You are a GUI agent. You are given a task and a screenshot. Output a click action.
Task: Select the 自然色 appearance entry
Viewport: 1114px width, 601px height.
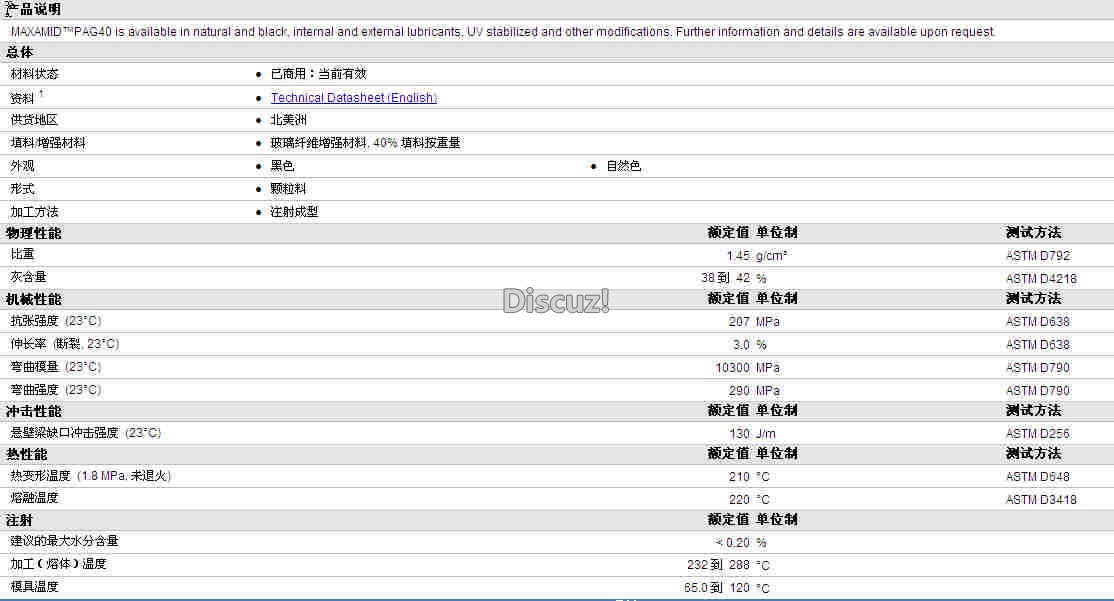(x=623, y=166)
